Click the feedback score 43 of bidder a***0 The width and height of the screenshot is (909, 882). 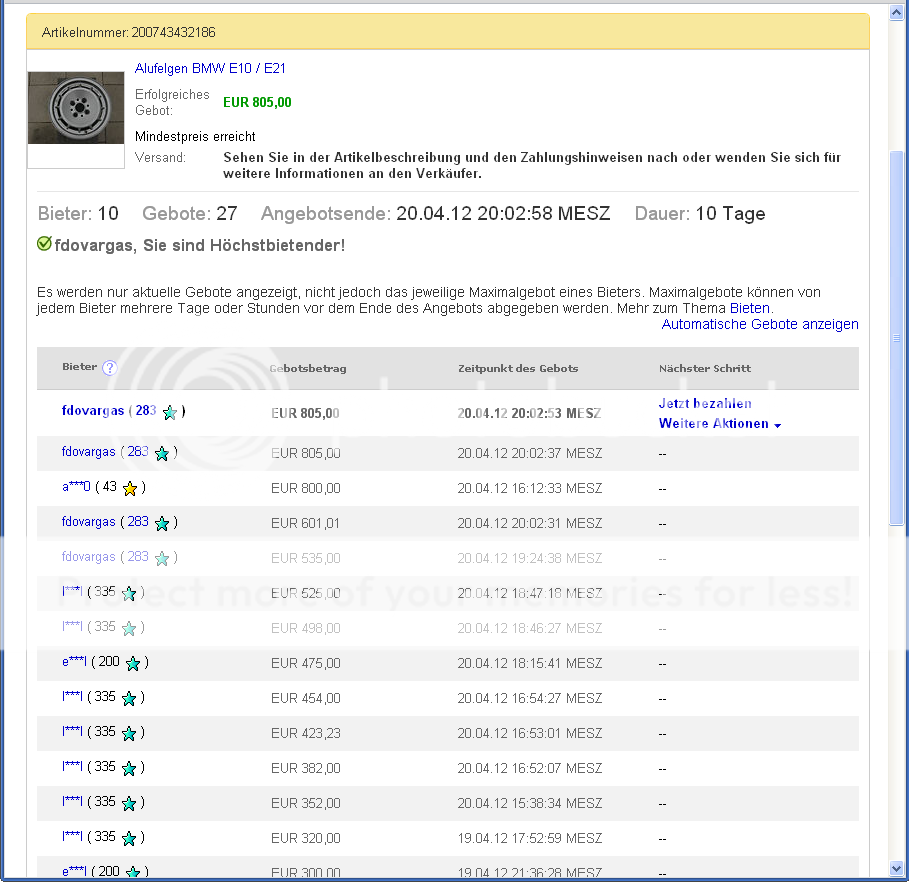click(x=110, y=488)
